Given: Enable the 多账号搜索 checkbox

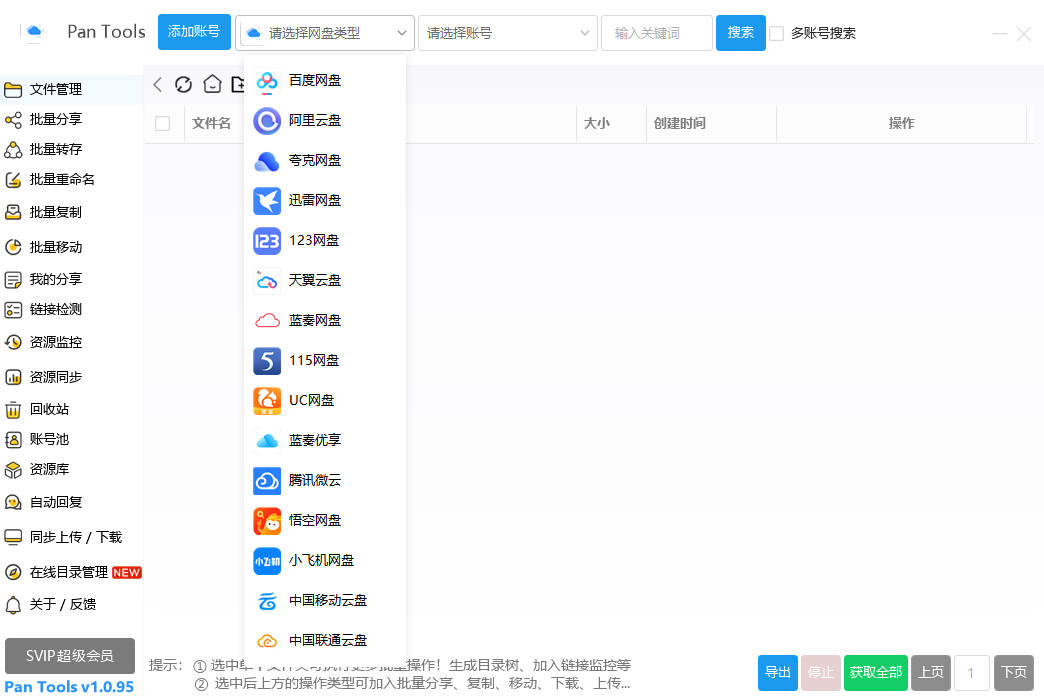Looking at the screenshot, I should (x=777, y=33).
